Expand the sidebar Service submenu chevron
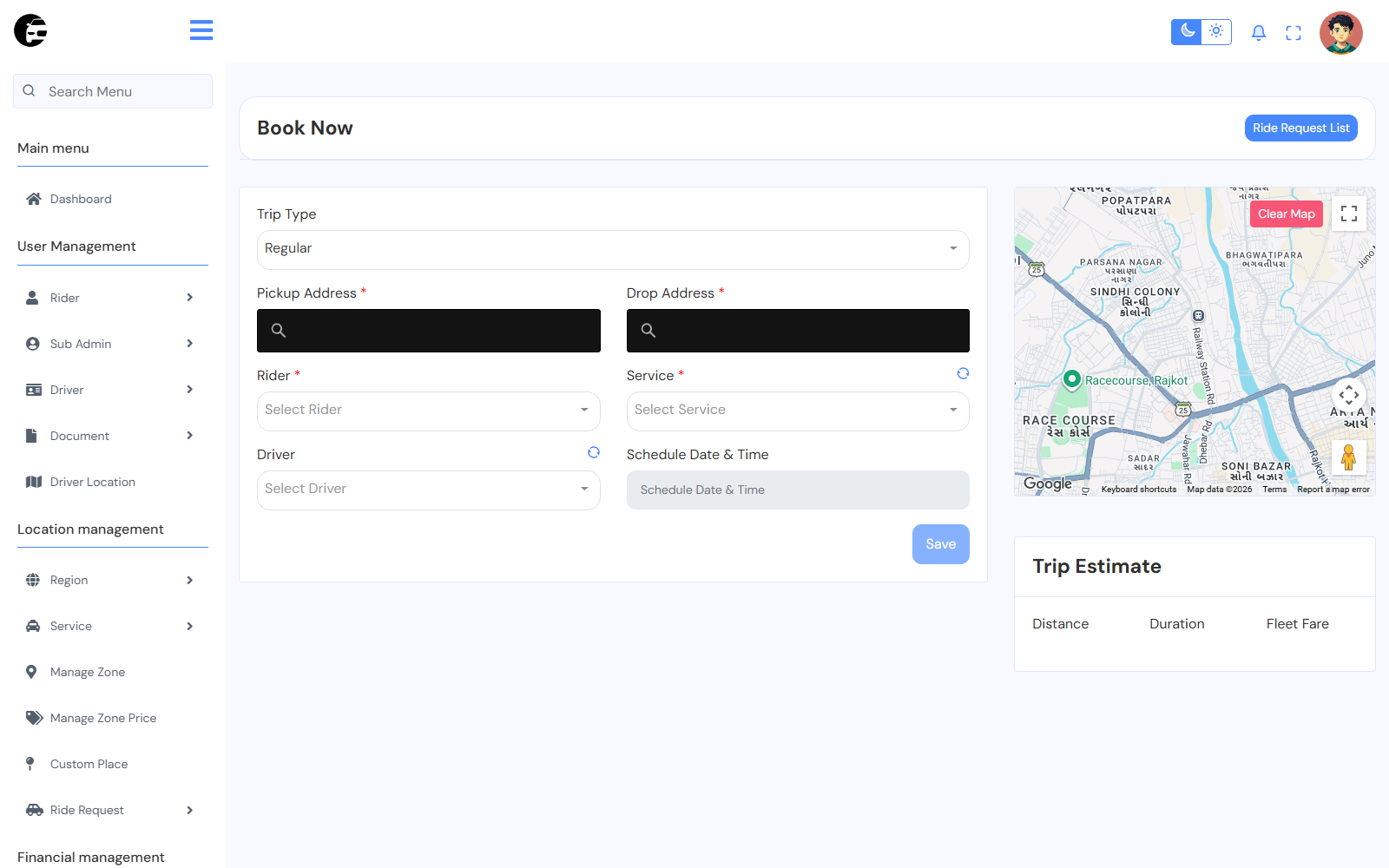 coord(189,626)
